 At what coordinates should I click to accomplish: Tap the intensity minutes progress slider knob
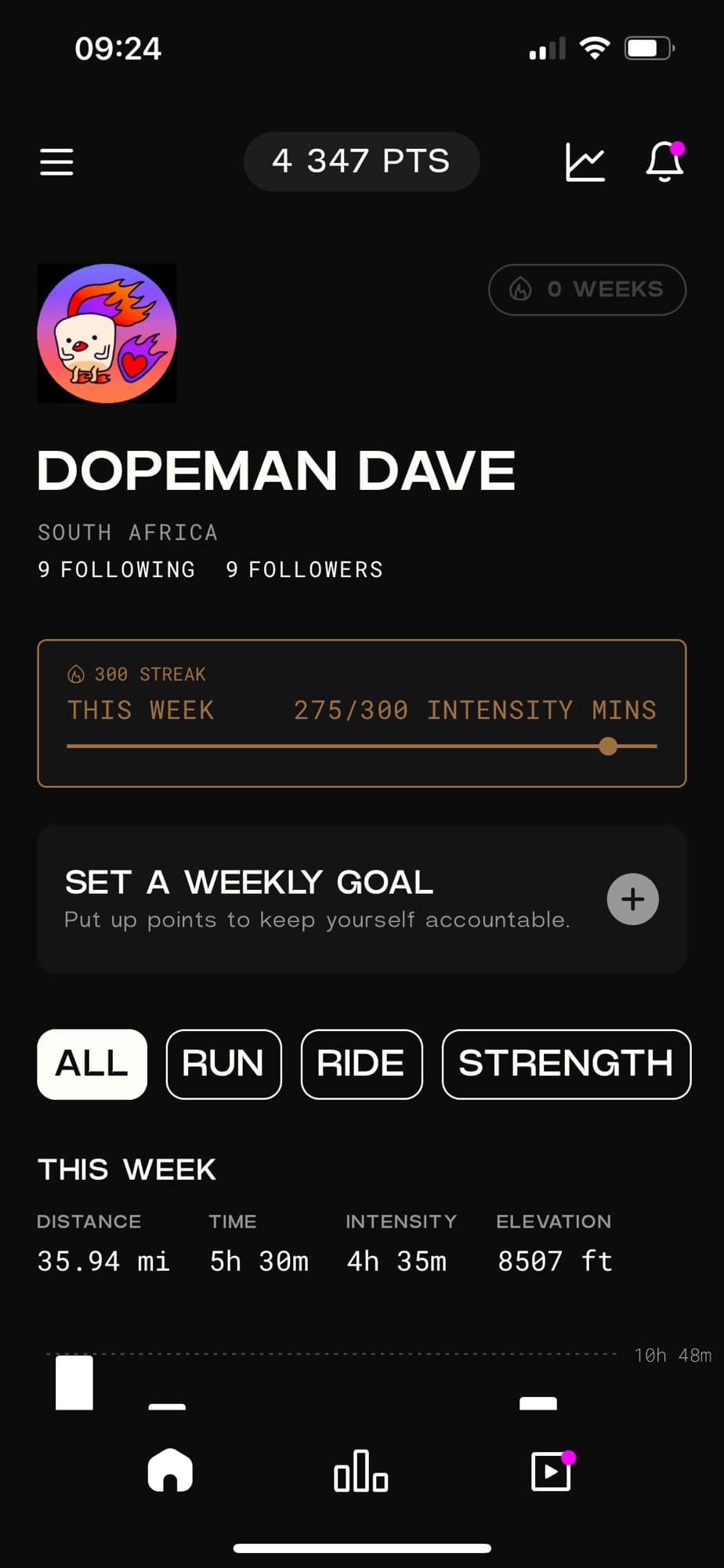coord(608,746)
